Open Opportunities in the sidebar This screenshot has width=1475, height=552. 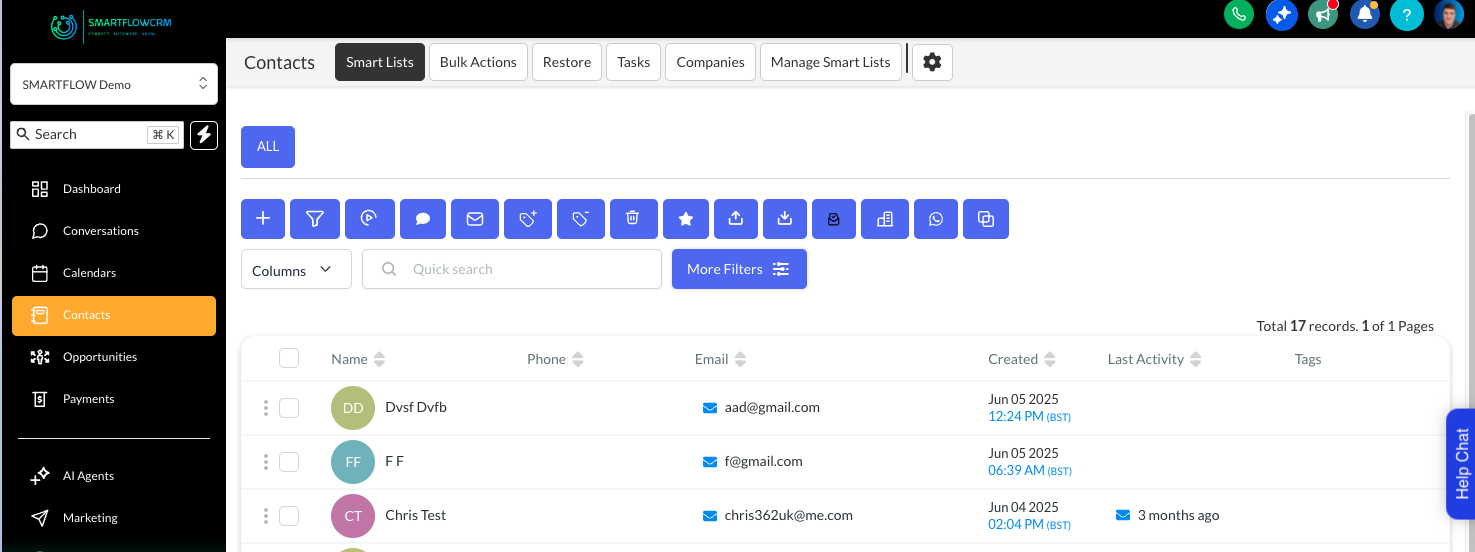[x=114, y=357]
